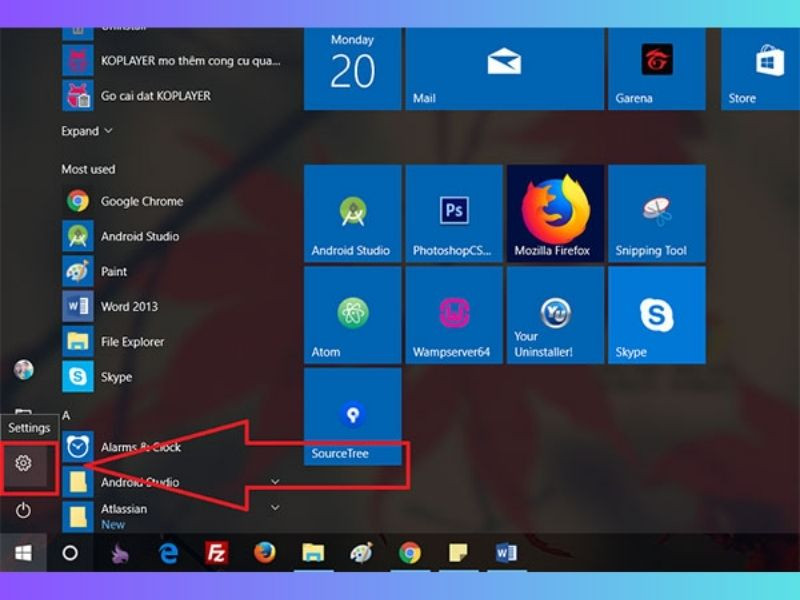The image size is (800, 600).
Task: Click the purple bird icon on taskbar
Action: (x=120, y=553)
